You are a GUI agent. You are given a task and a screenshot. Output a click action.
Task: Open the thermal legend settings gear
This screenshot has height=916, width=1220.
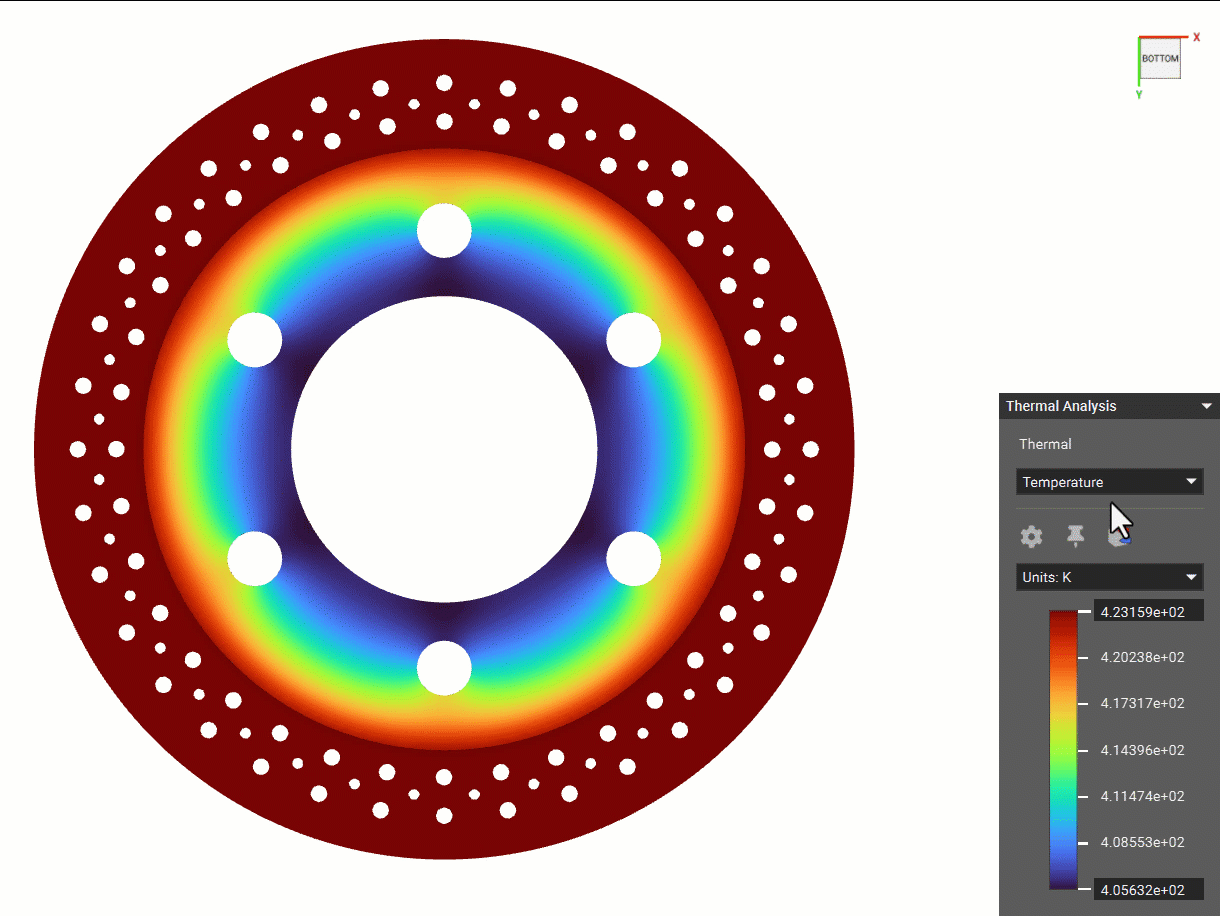point(1031,537)
